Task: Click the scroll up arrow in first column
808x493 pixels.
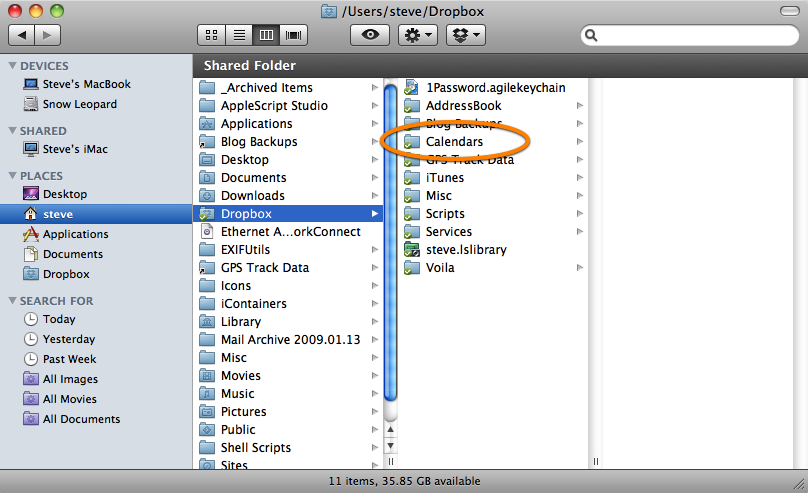Action: click(x=391, y=429)
